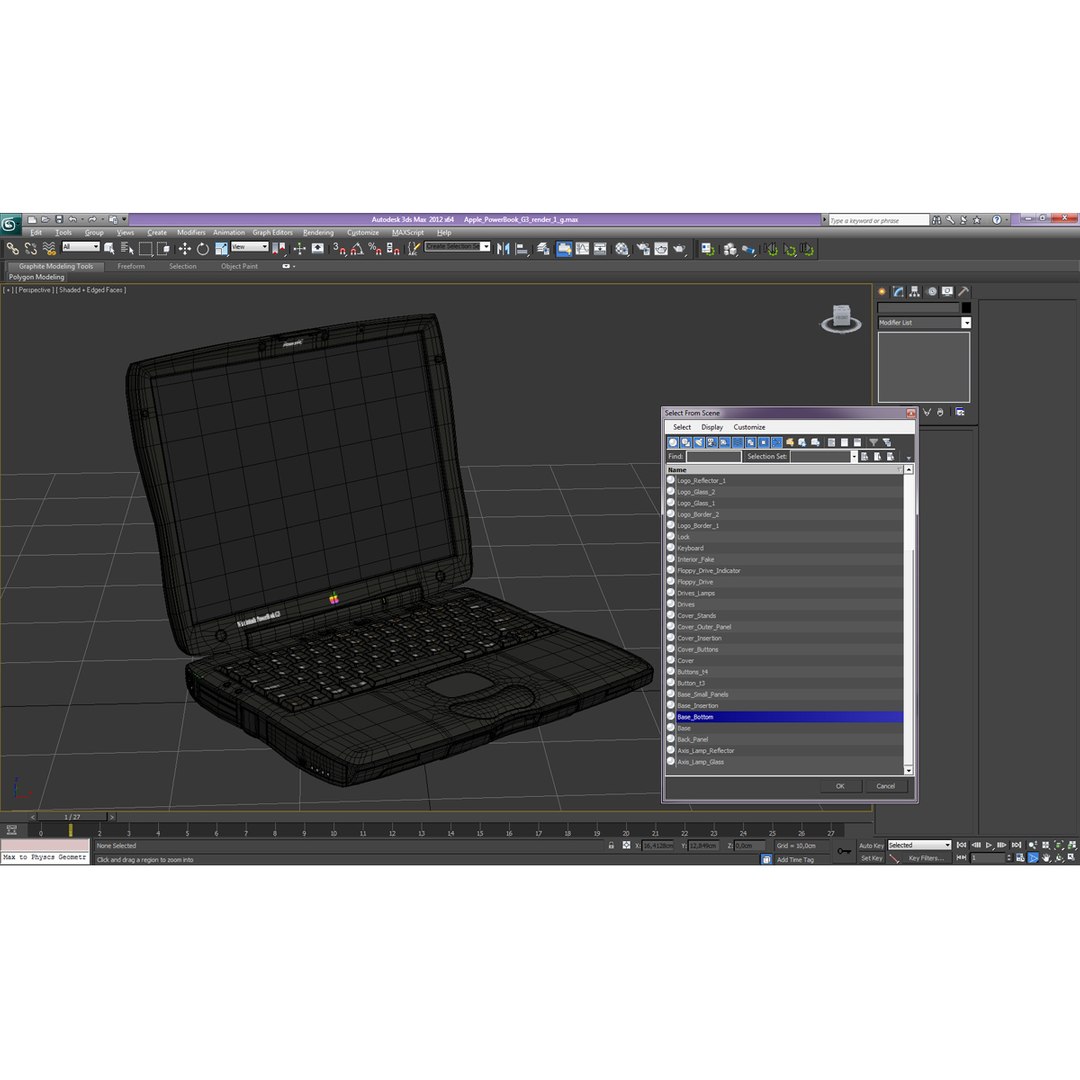
Task: Click the object color swatch in Modify panel
Action: point(966,308)
